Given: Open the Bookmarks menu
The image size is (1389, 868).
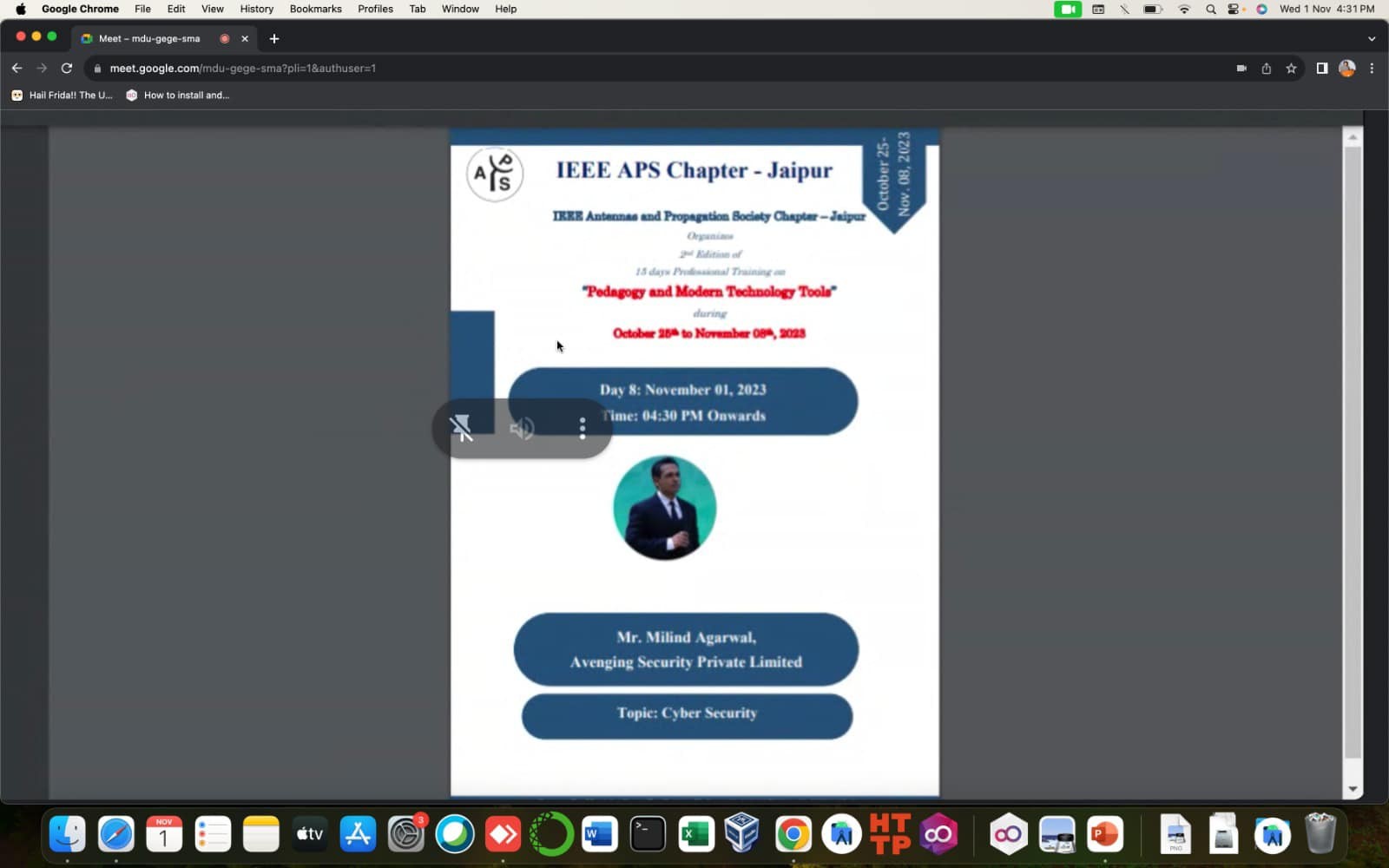Looking at the screenshot, I should (315, 9).
